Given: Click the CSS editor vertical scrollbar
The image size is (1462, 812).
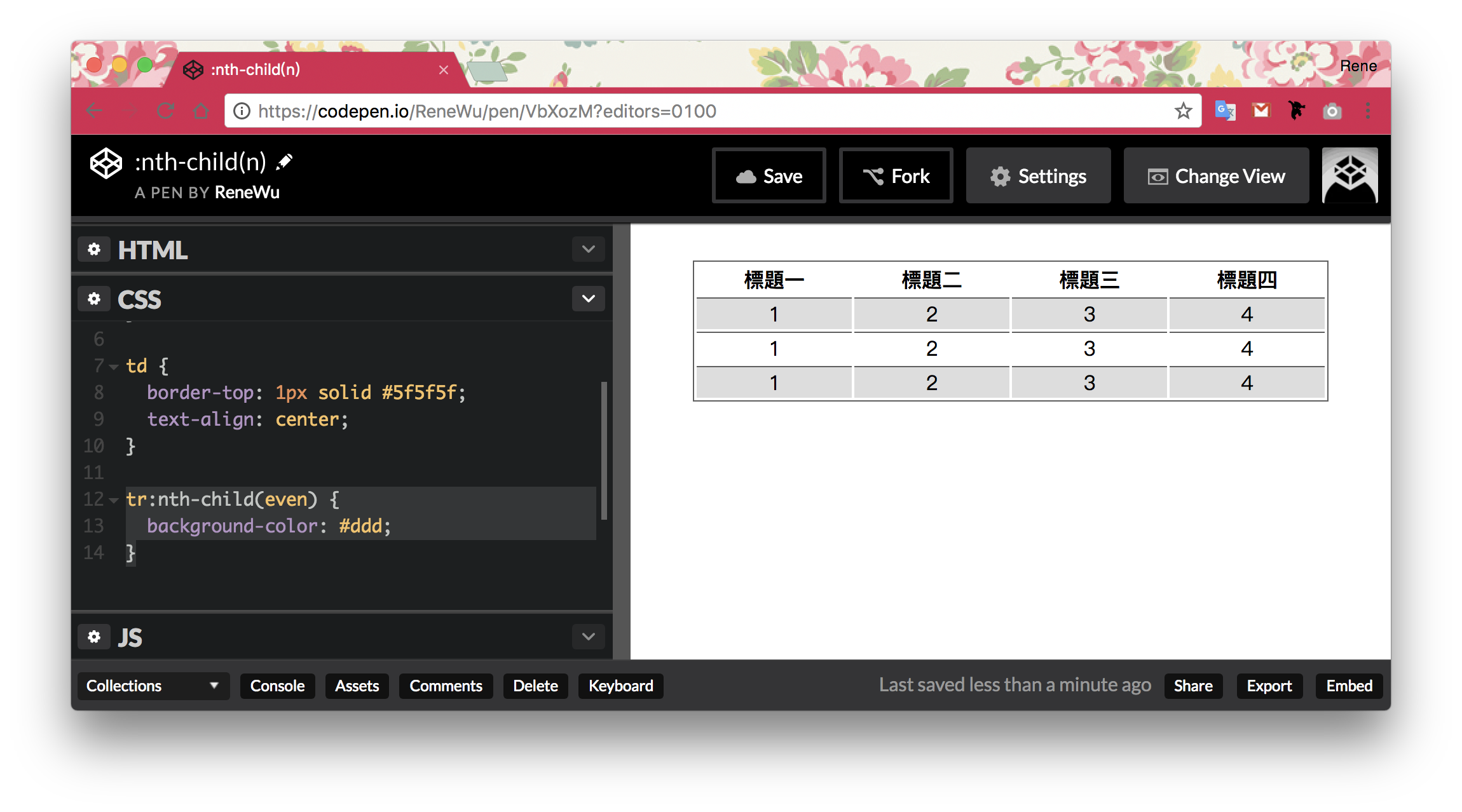Looking at the screenshot, I should pyautogui.click(x=604, y=450).
